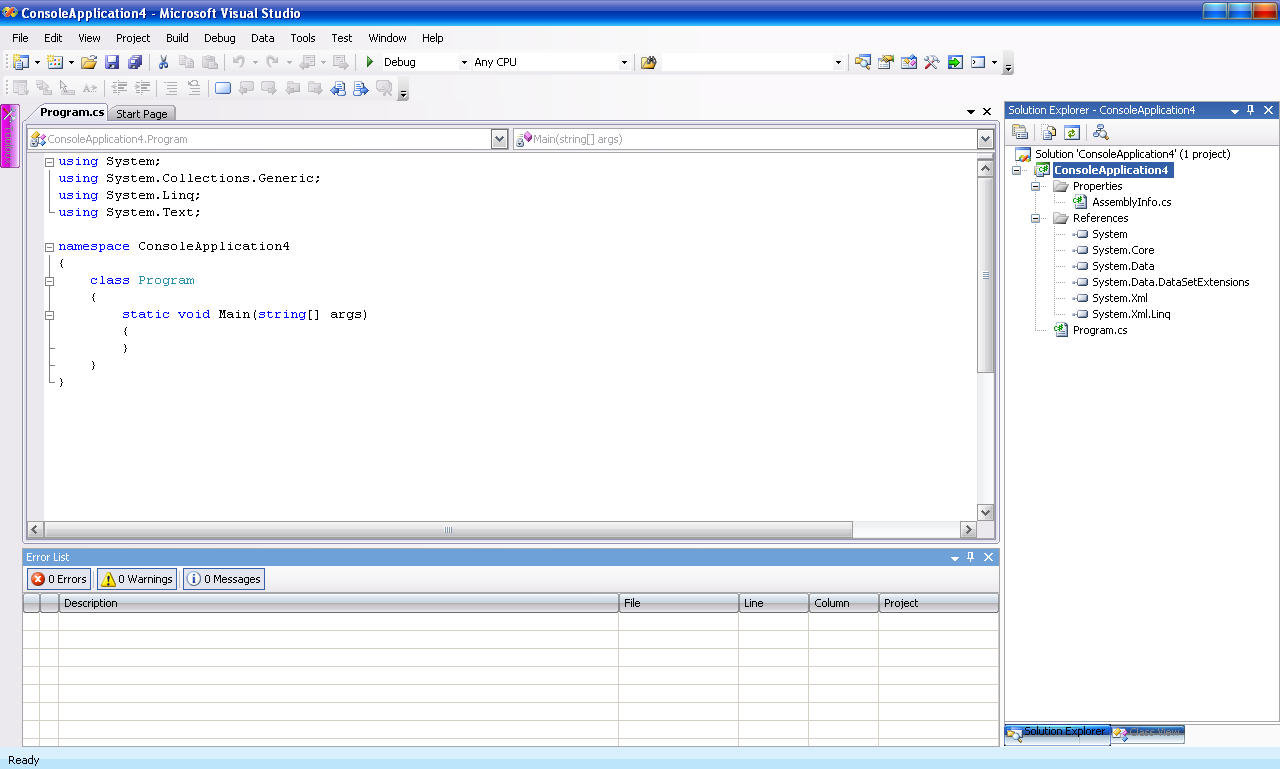Collapse the References folder node
The image size is (1280, 769).
pos(1036,218)
